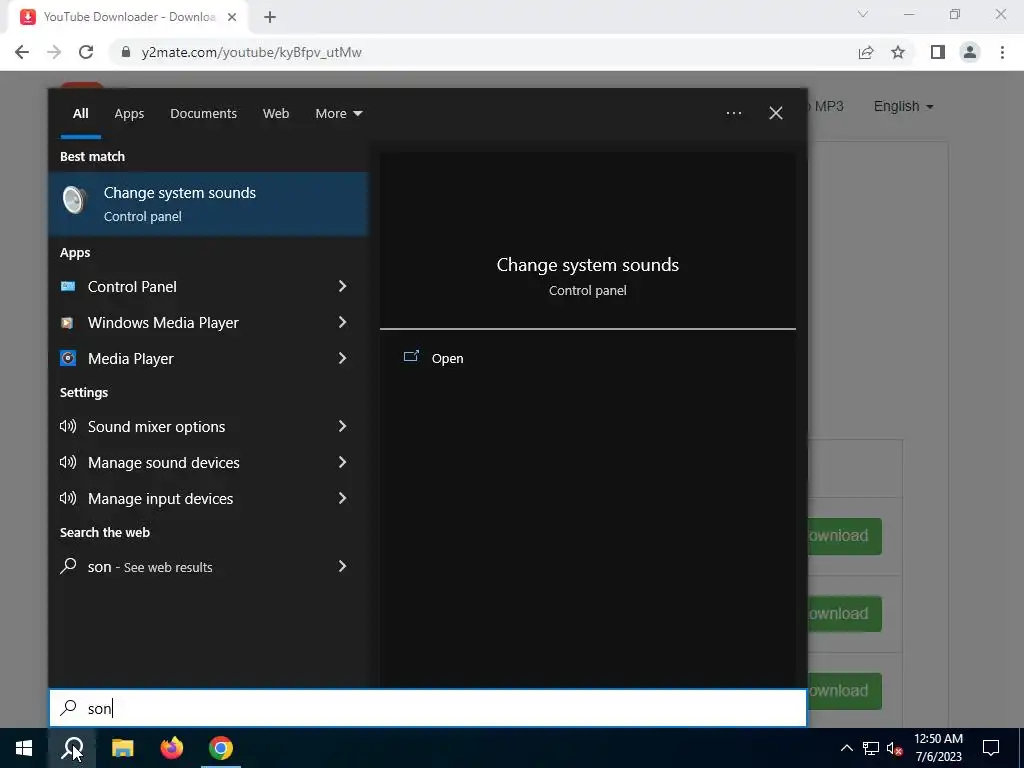The height and width of the screenshot is (768, 1024).
Task: Click Sound mixer options speaker icon
Action: pos(68,426)
